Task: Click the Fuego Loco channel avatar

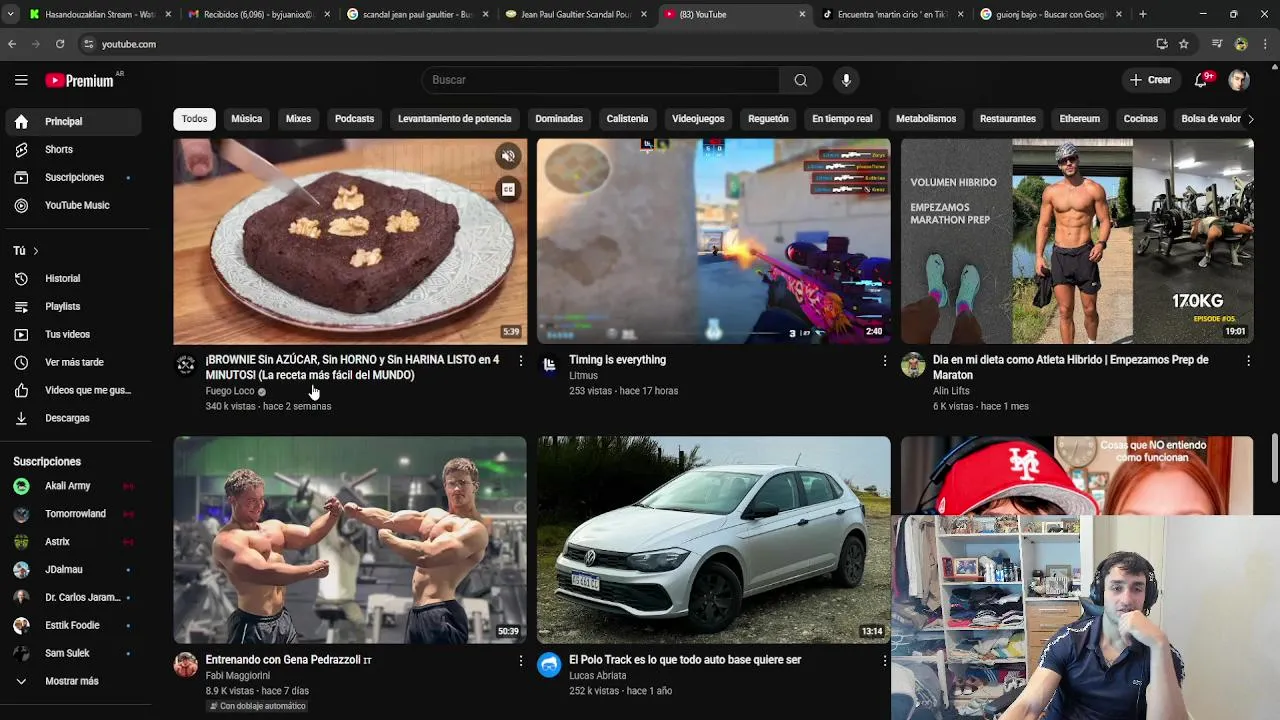Action: (186, 365)
